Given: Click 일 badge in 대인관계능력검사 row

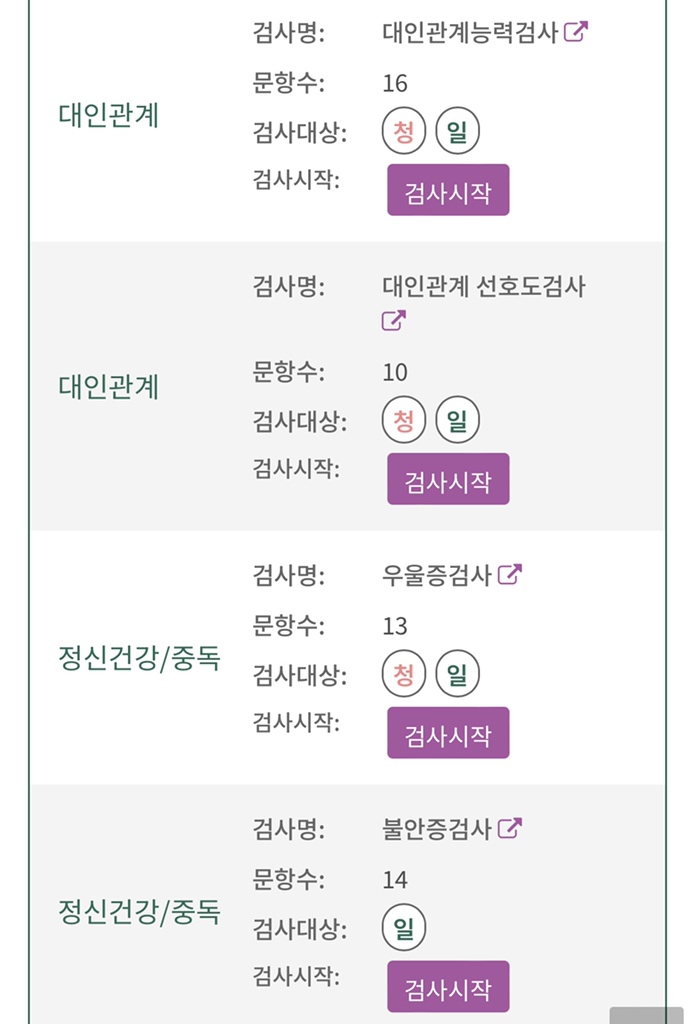Looking at the screenshot, I should pos(457,133).
